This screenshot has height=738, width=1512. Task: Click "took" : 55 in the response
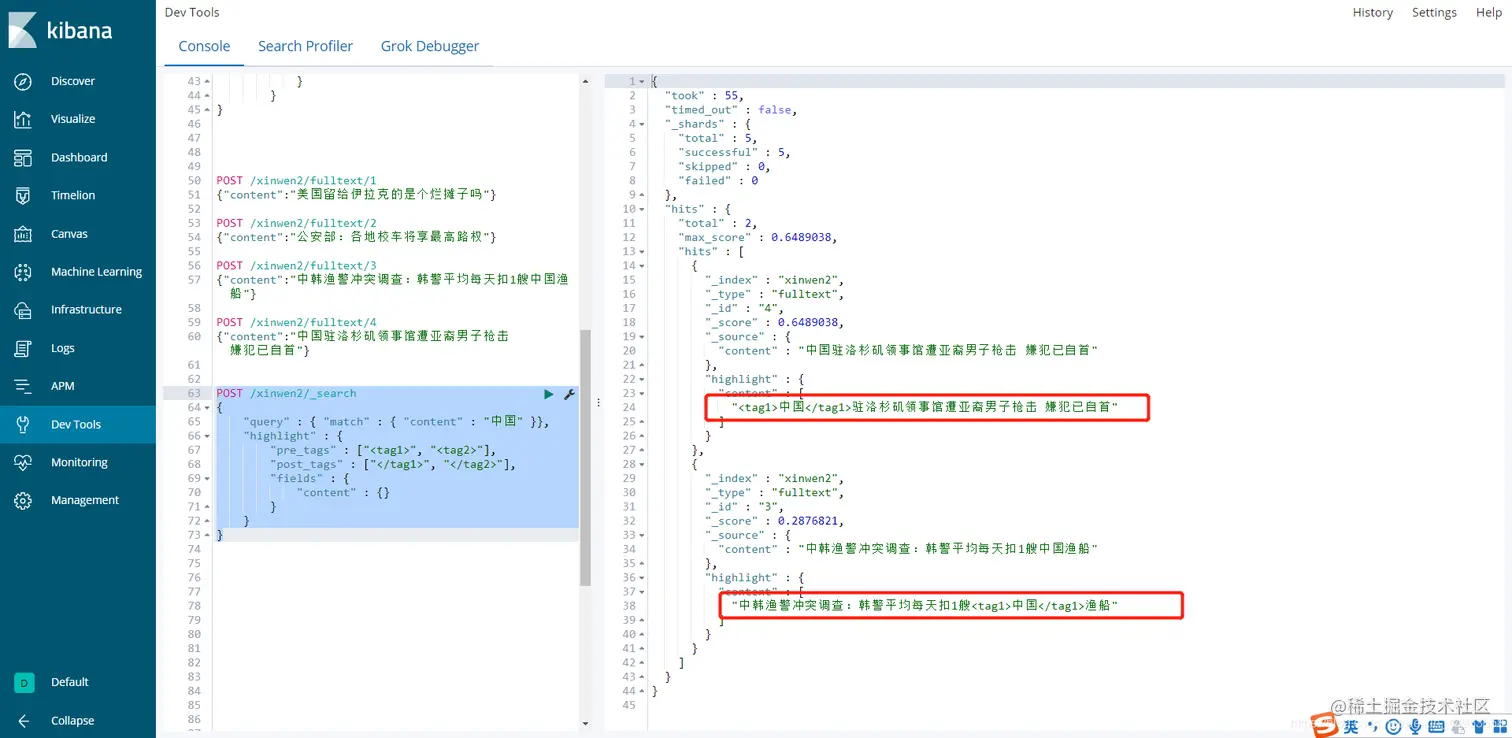click(x=704, y=95)
